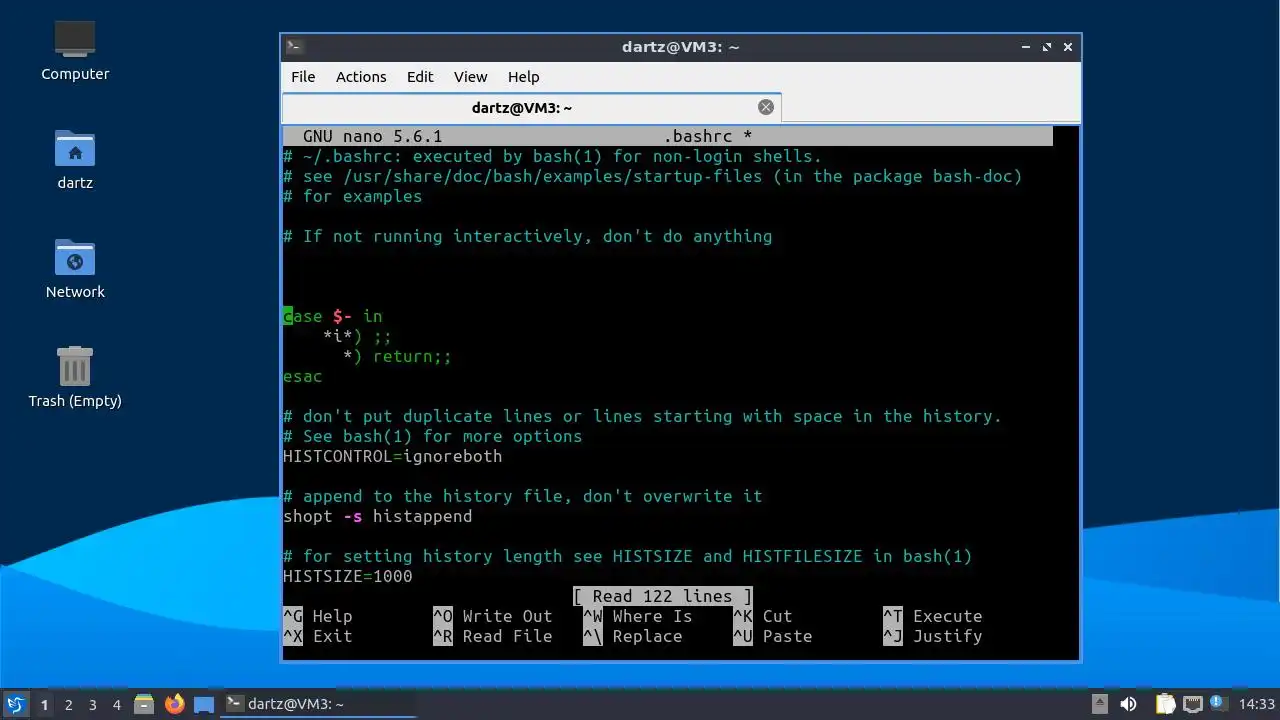This screenshot has width=1280, height=720.
Task: Open the File menu
Action: (303, 76)
